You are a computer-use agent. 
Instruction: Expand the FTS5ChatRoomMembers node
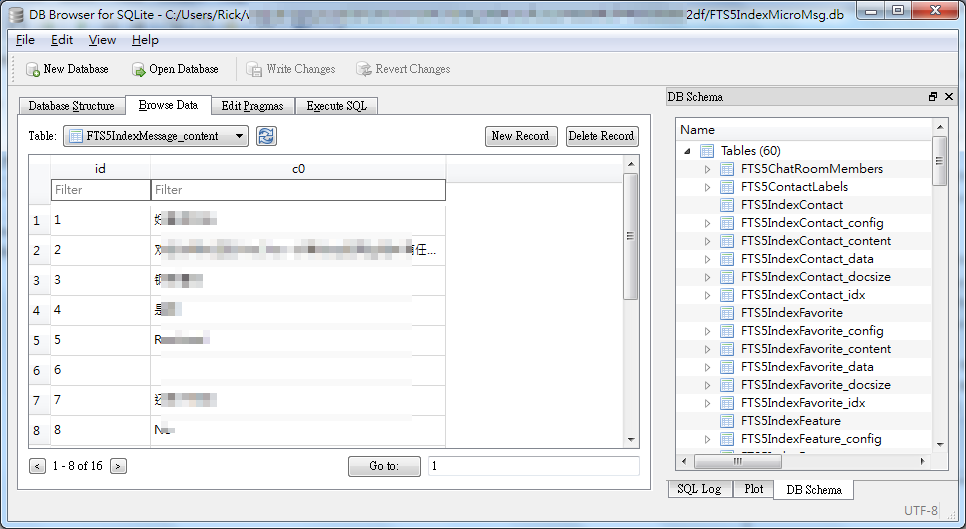(x=707, y=169)
